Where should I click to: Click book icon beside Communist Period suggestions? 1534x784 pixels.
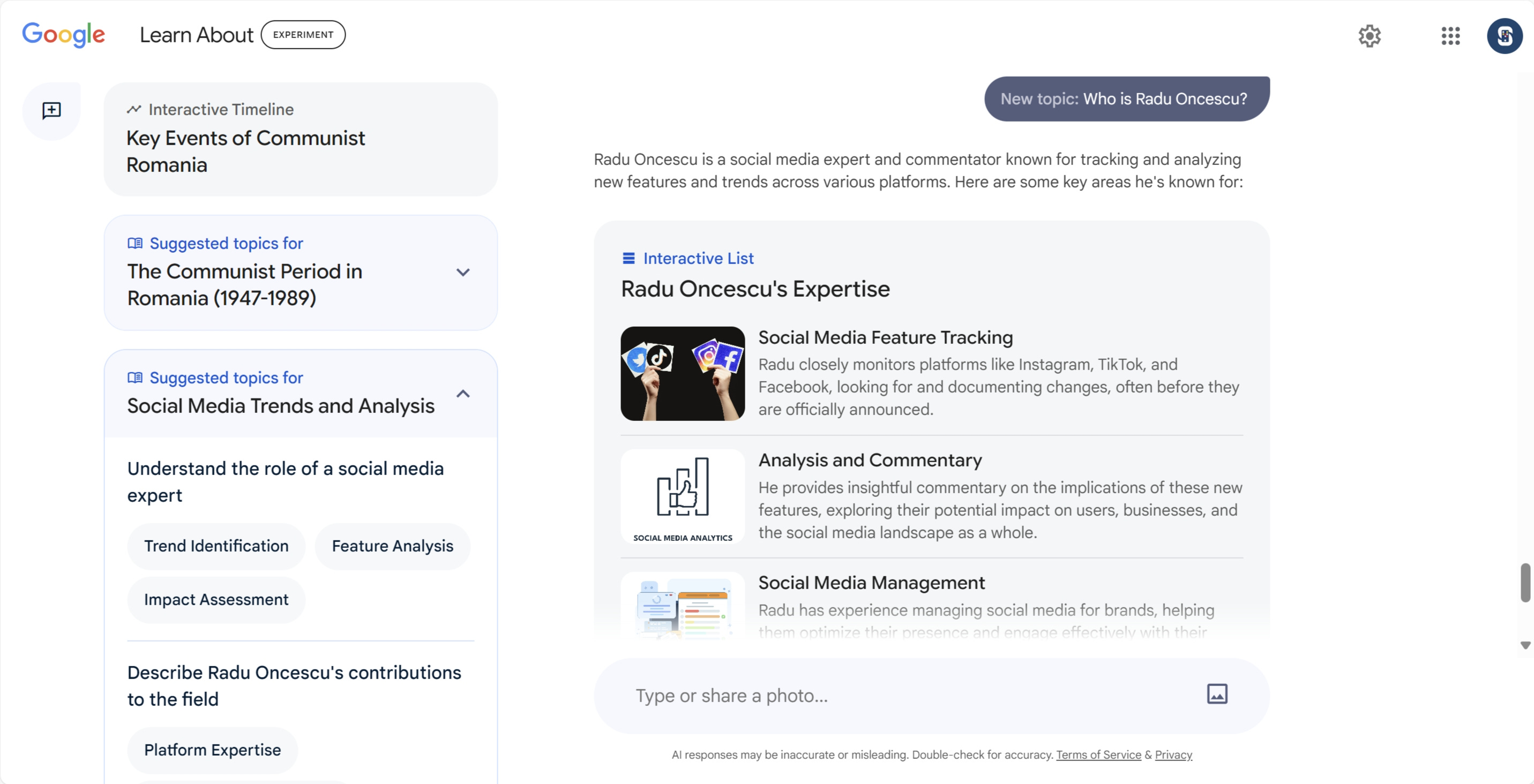pyautogui.click(x=135, y=244)
